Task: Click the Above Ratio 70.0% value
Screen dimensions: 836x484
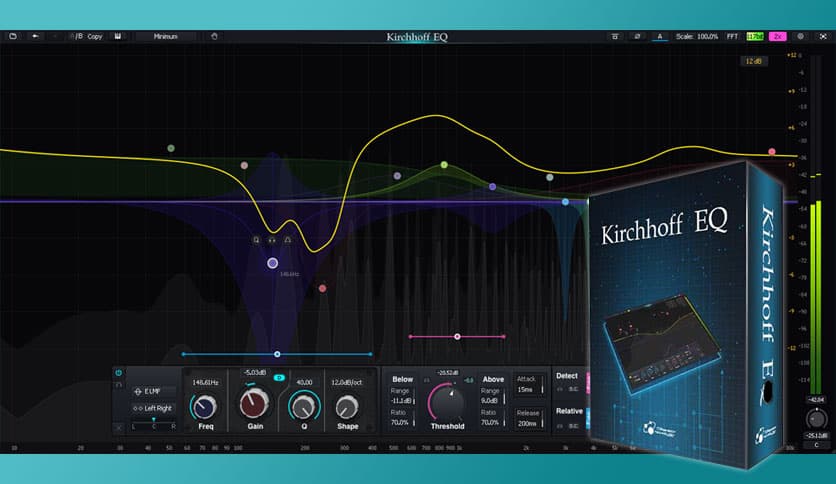Action: [490, 423]
